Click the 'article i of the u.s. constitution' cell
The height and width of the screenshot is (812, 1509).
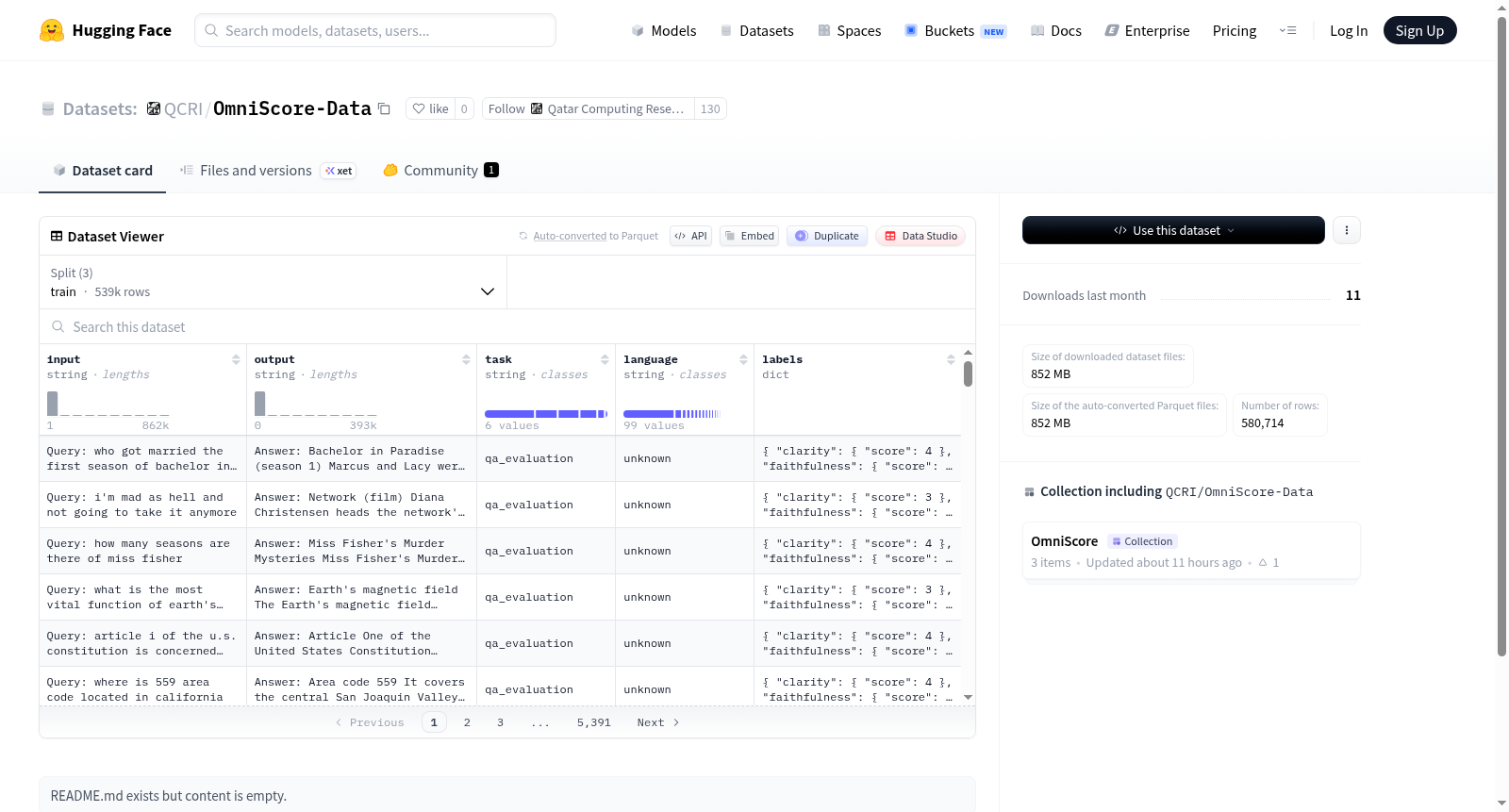142,644
